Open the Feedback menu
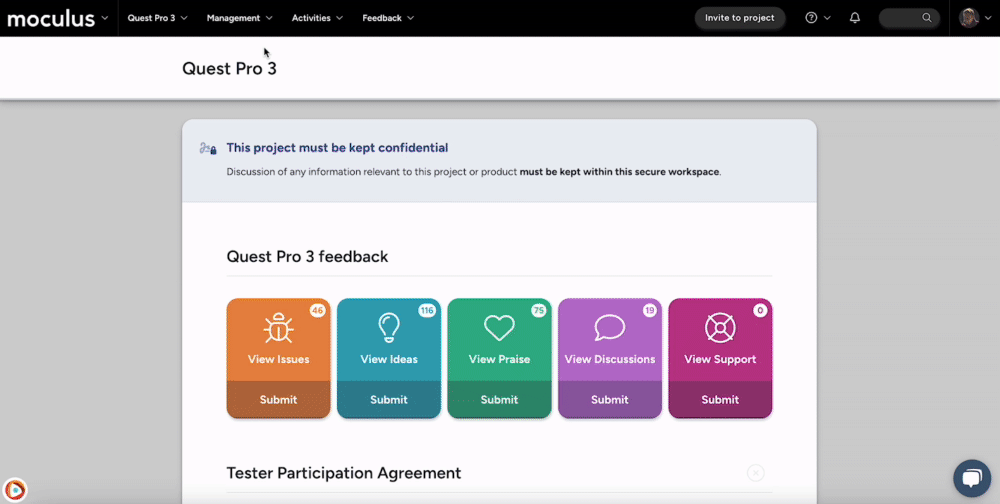Image resolution: width=1000 pixels, height=504 pixels. (388, 18)
